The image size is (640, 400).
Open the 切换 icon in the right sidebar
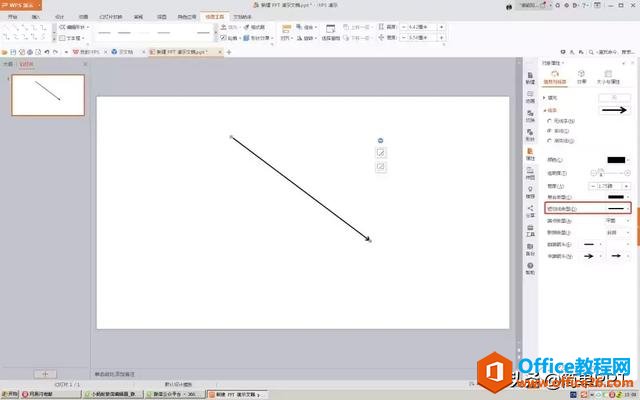click(x=530, y=116)
